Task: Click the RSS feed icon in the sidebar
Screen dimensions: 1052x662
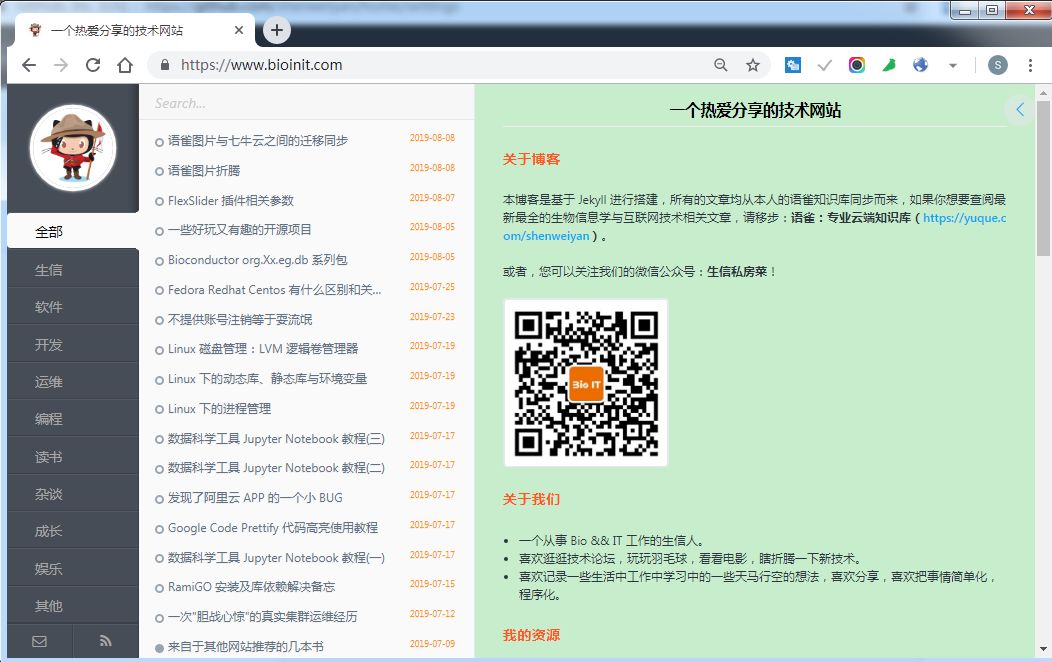Action: point(106,641)
